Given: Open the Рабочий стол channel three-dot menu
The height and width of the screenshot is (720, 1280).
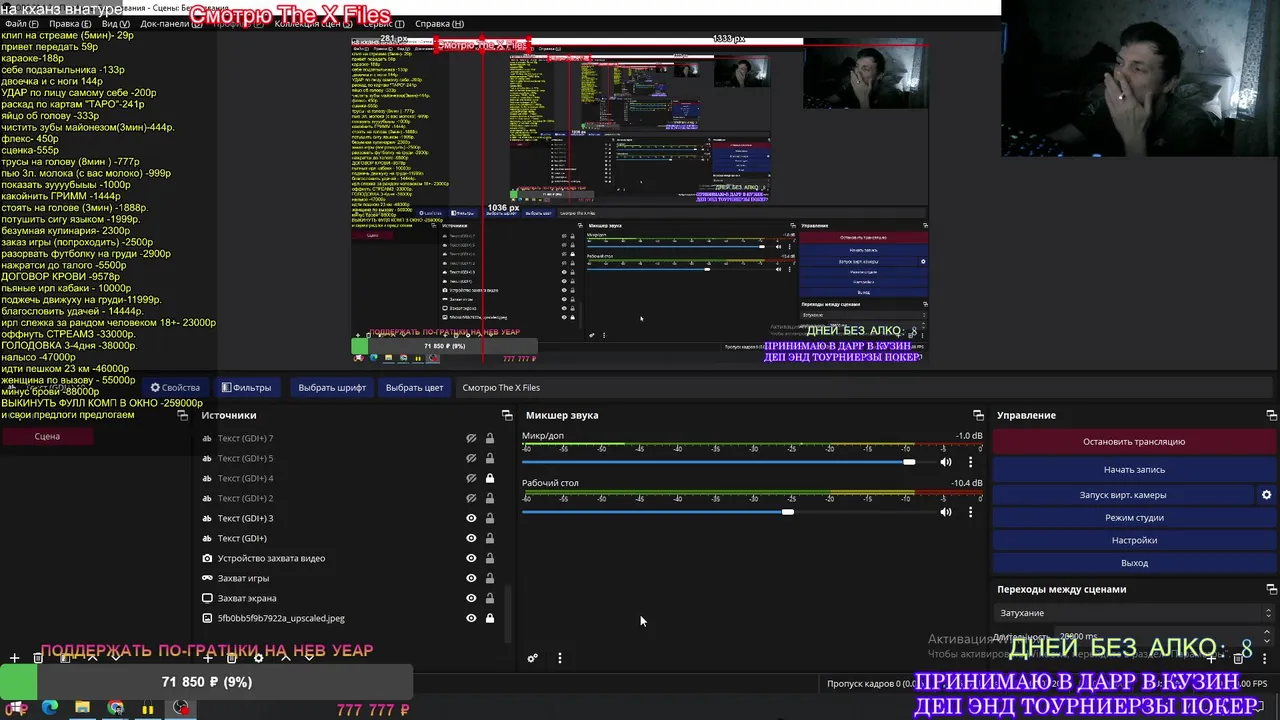Looking at the screenshot, I should (970, 512).
